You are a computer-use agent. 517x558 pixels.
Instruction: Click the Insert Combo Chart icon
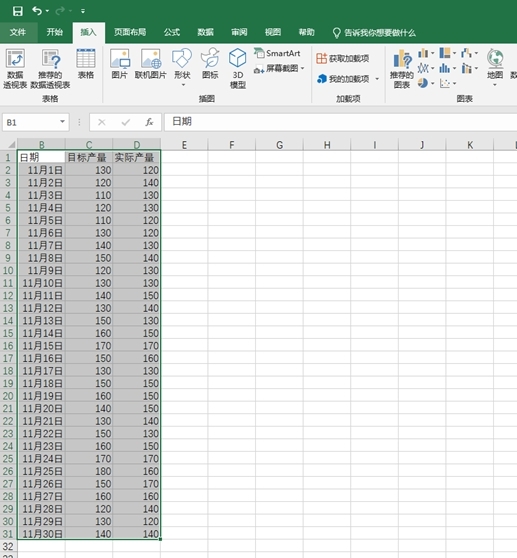tap(466, 68)
